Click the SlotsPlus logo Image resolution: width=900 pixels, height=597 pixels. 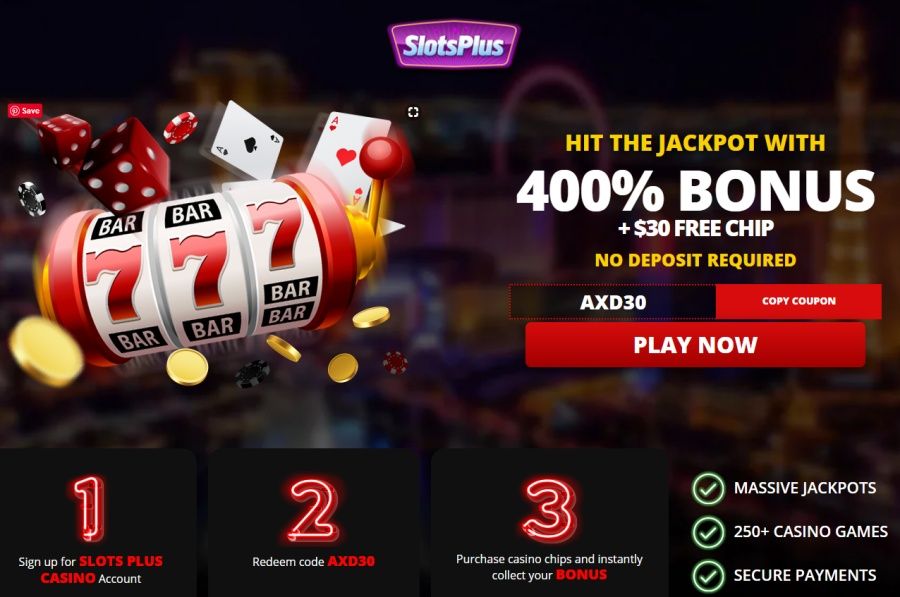(453, 44)
